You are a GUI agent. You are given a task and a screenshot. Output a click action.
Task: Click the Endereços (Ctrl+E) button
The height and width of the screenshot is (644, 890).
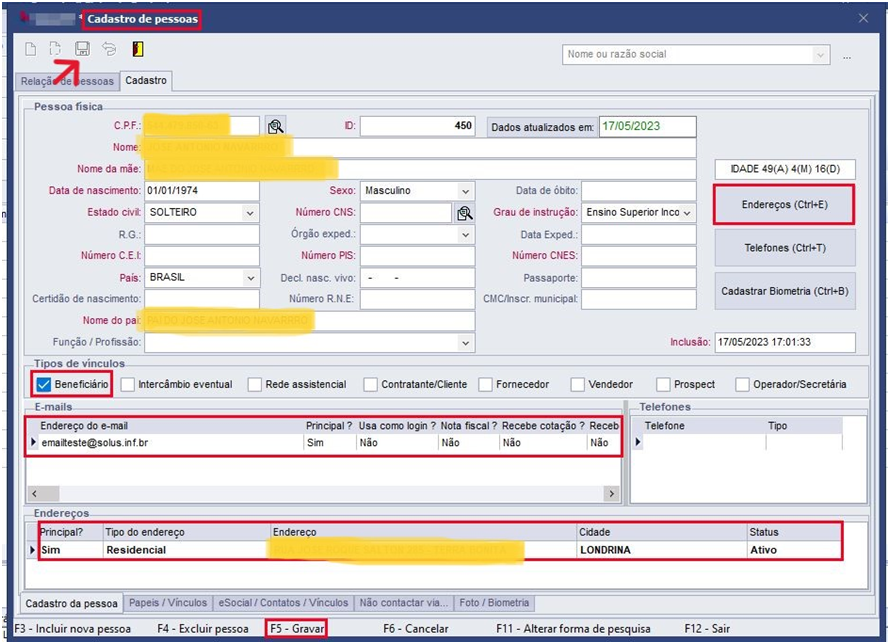pyautogui.click(x=784, y=204)
